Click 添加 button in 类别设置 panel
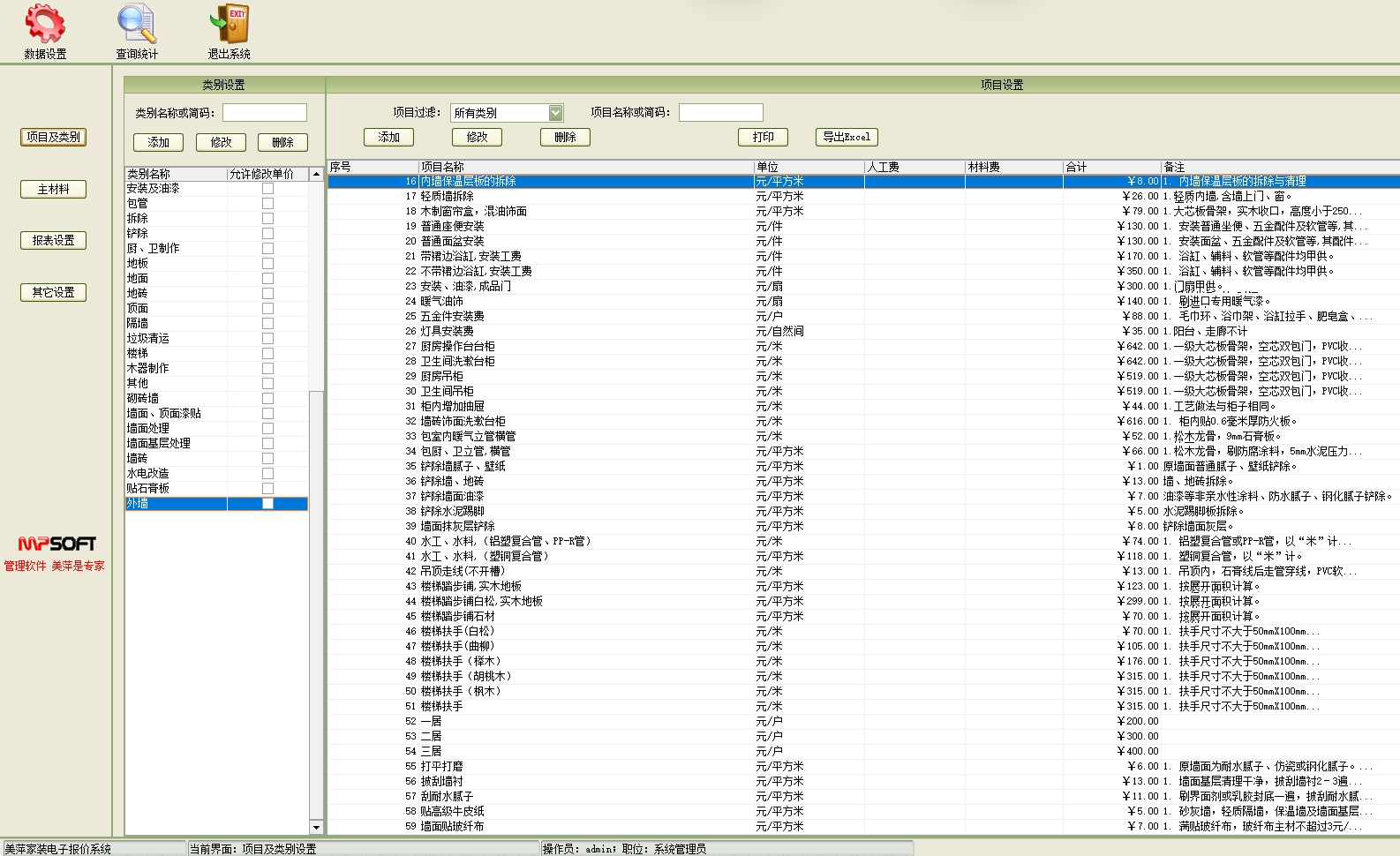Image resolution: width=1400 pixels, height=856 pixels. [158, 143]
